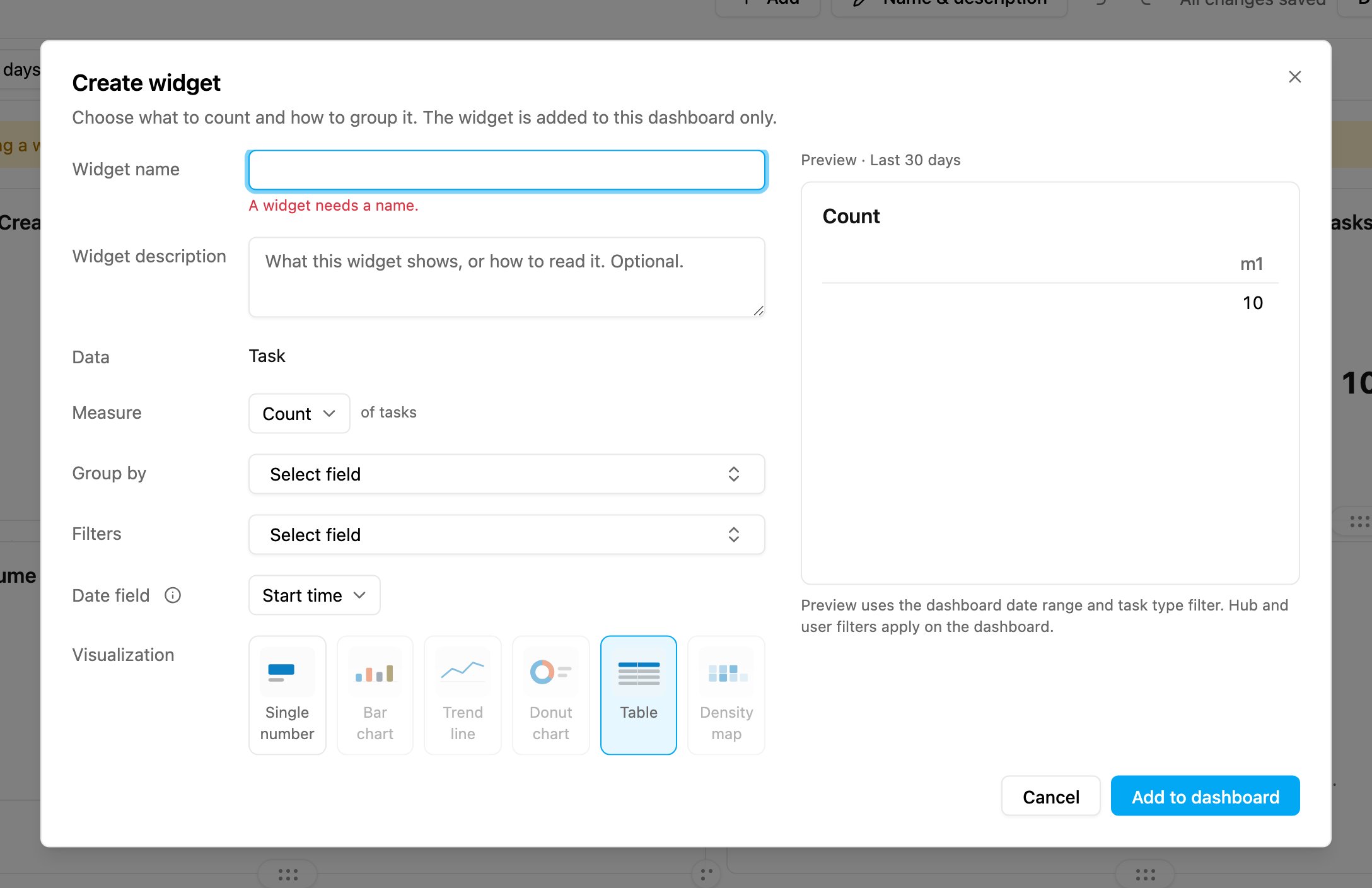Viewport: 1372px width, 888px height.
Task: Click the Task data value
Action: point(267,356)
